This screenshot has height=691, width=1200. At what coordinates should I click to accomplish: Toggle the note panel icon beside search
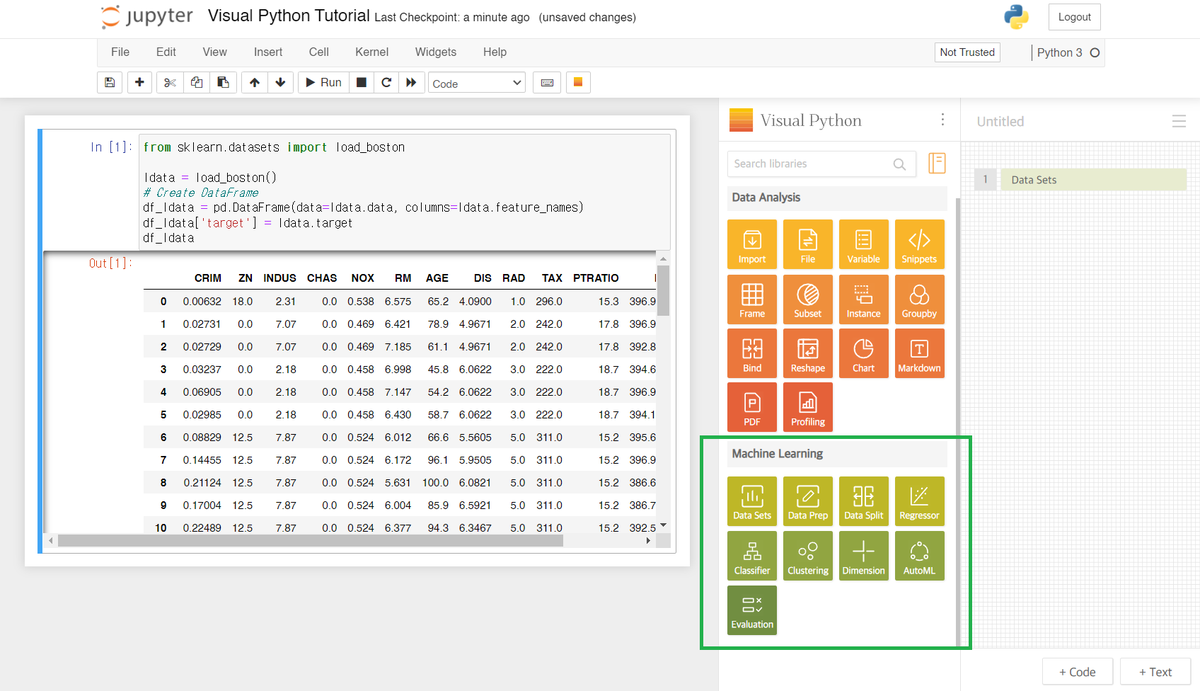pos(937,163)
